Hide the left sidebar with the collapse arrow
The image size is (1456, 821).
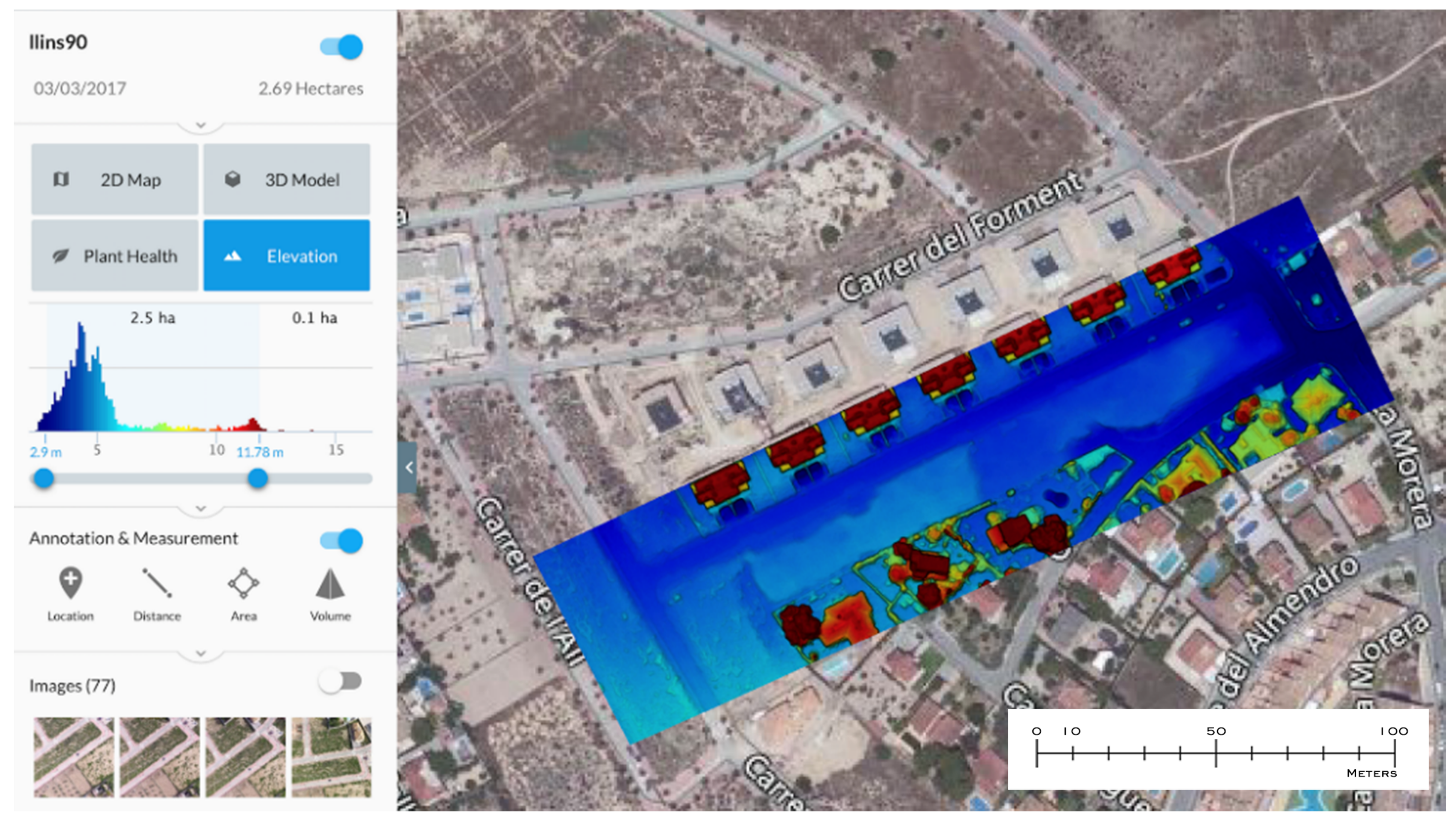[x=408, y=466]
